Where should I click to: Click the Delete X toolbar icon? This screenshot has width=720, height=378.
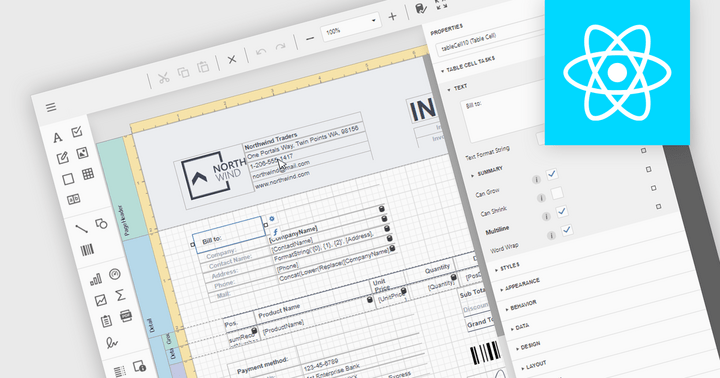[232, 59]
